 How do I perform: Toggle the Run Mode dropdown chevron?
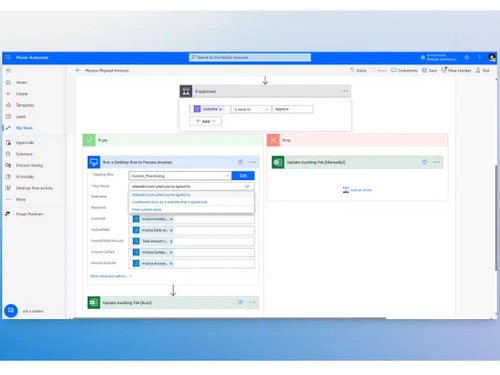point(247,186)
